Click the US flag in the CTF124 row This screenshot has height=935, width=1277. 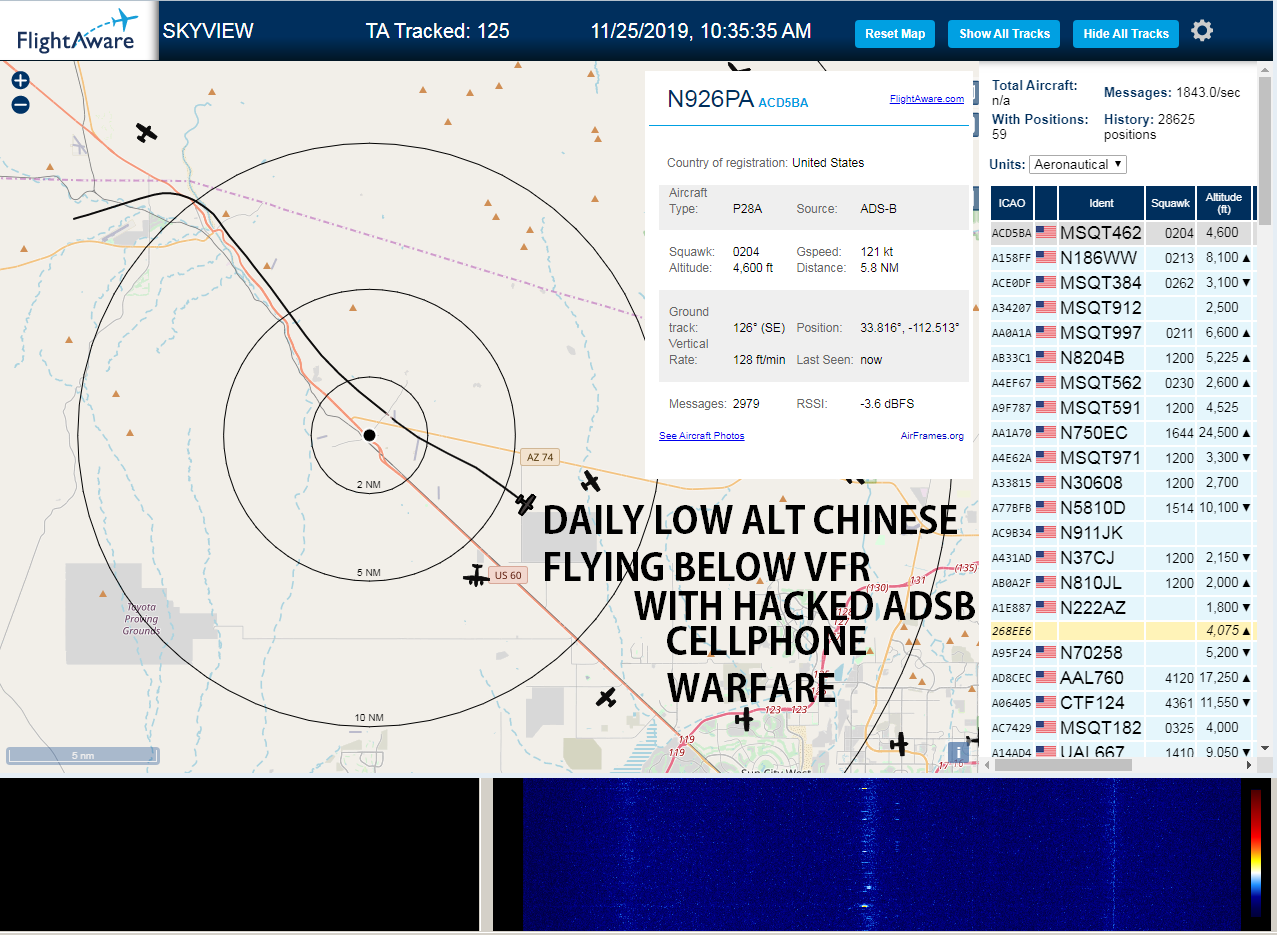[1046, 702]
